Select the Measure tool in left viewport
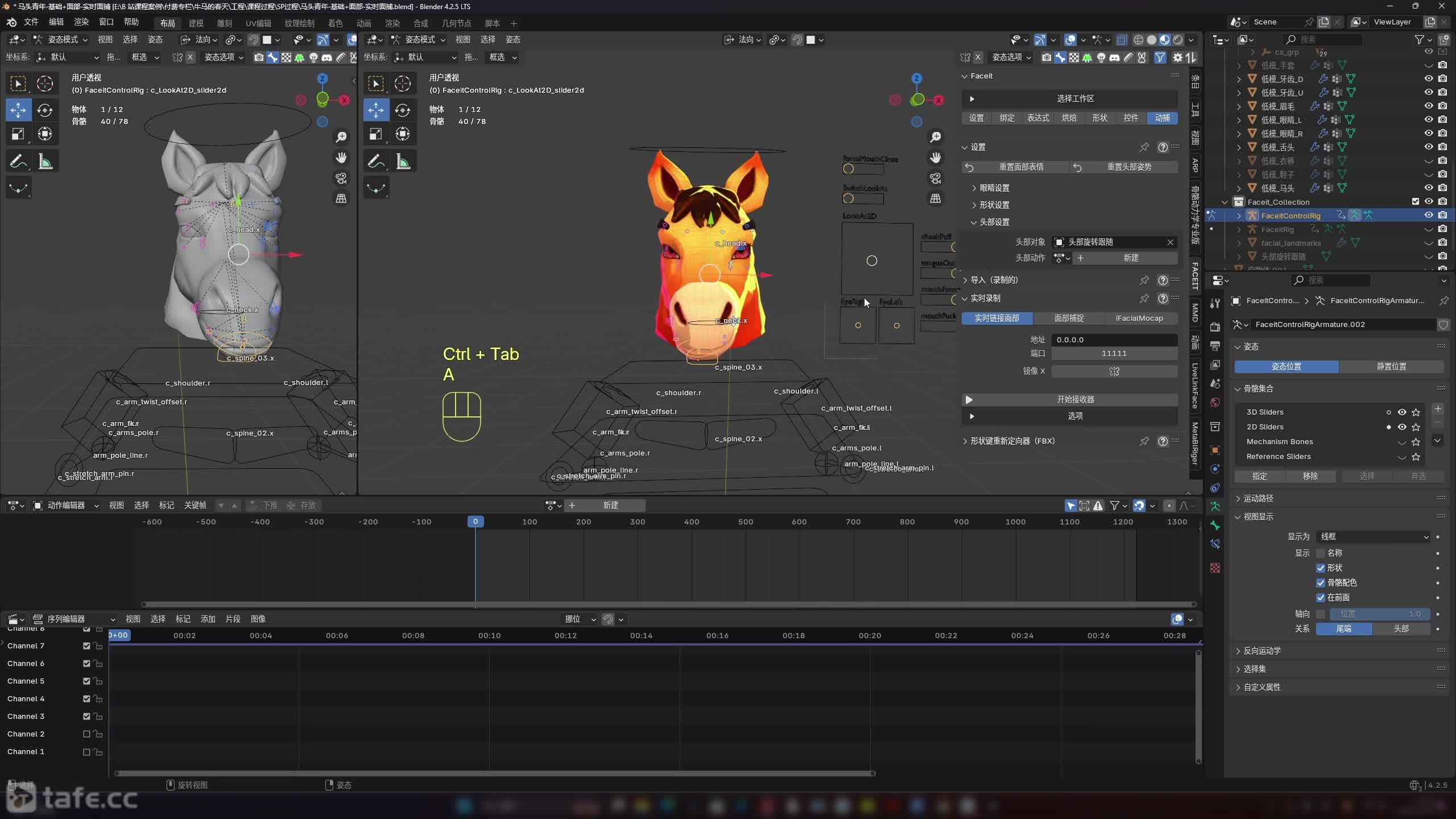 [45, 162]
